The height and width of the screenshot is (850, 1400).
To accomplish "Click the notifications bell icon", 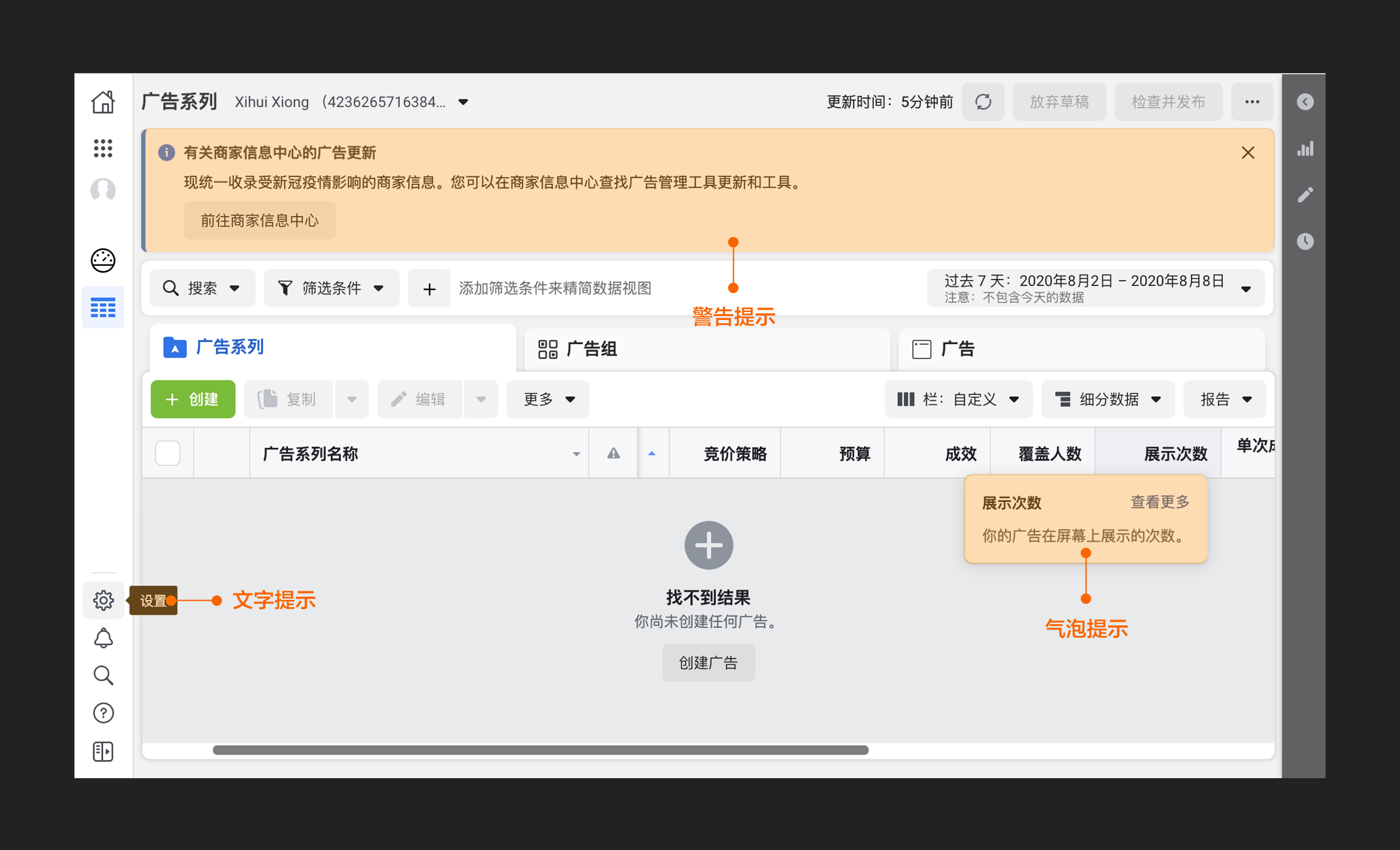I will point(103,638).
